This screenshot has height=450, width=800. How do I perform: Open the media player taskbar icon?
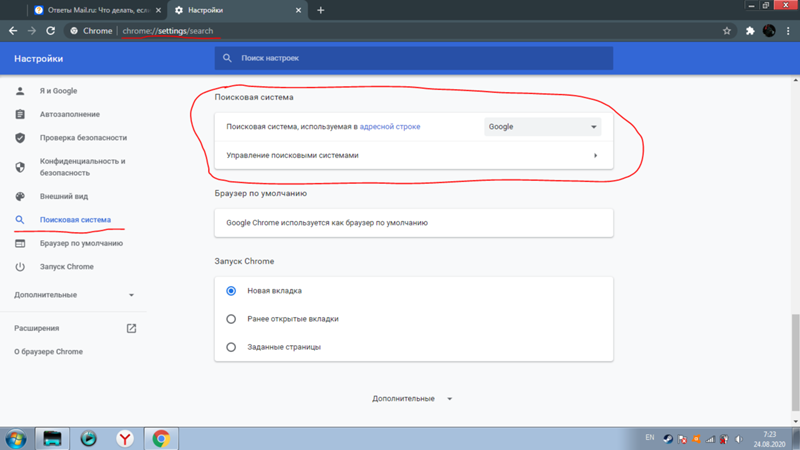coord(88,439)
